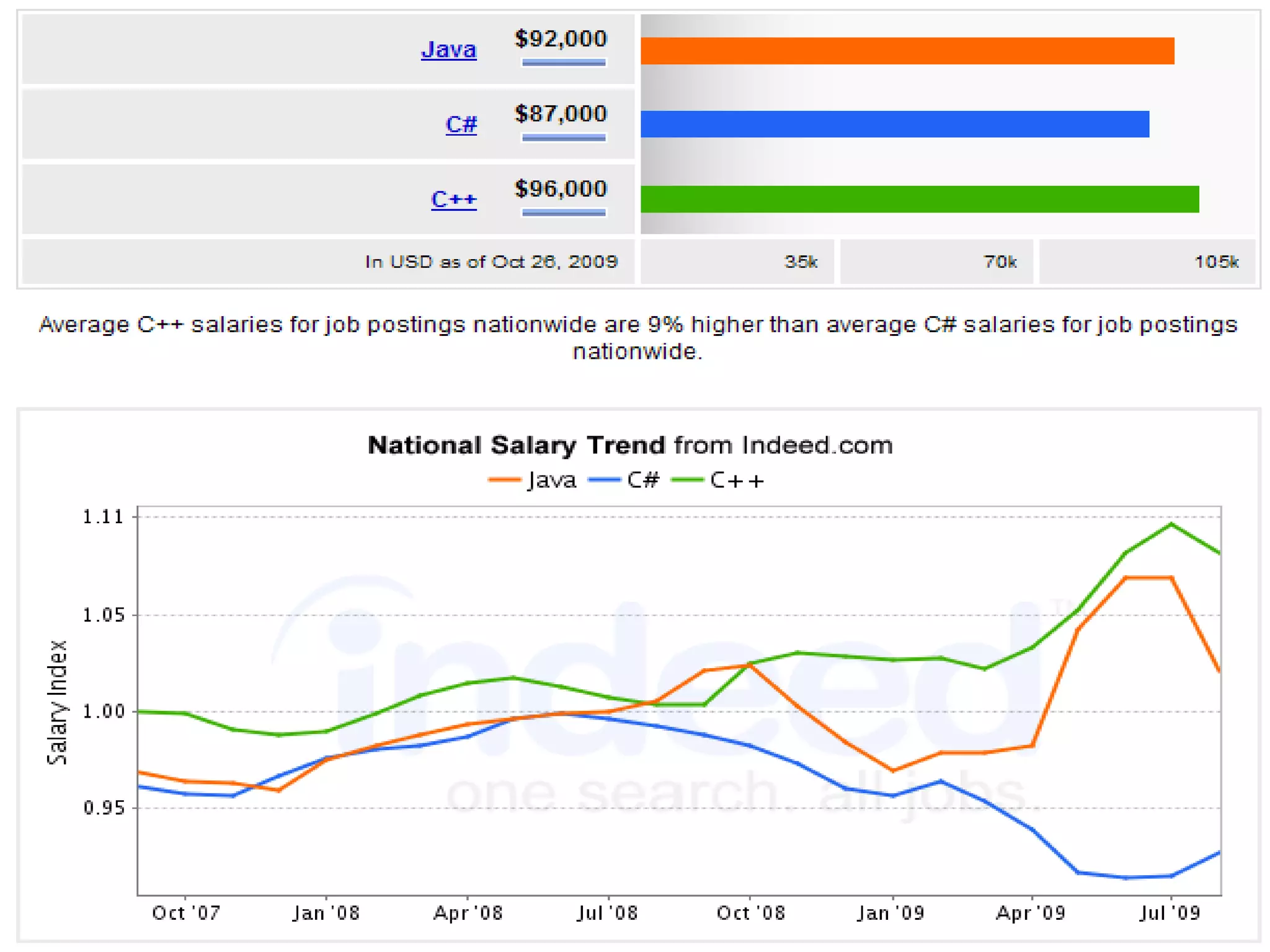The height and width of the screenshot is (952, 1270).
Task: Open the Java salary link
Action: (x=448, y=49)
